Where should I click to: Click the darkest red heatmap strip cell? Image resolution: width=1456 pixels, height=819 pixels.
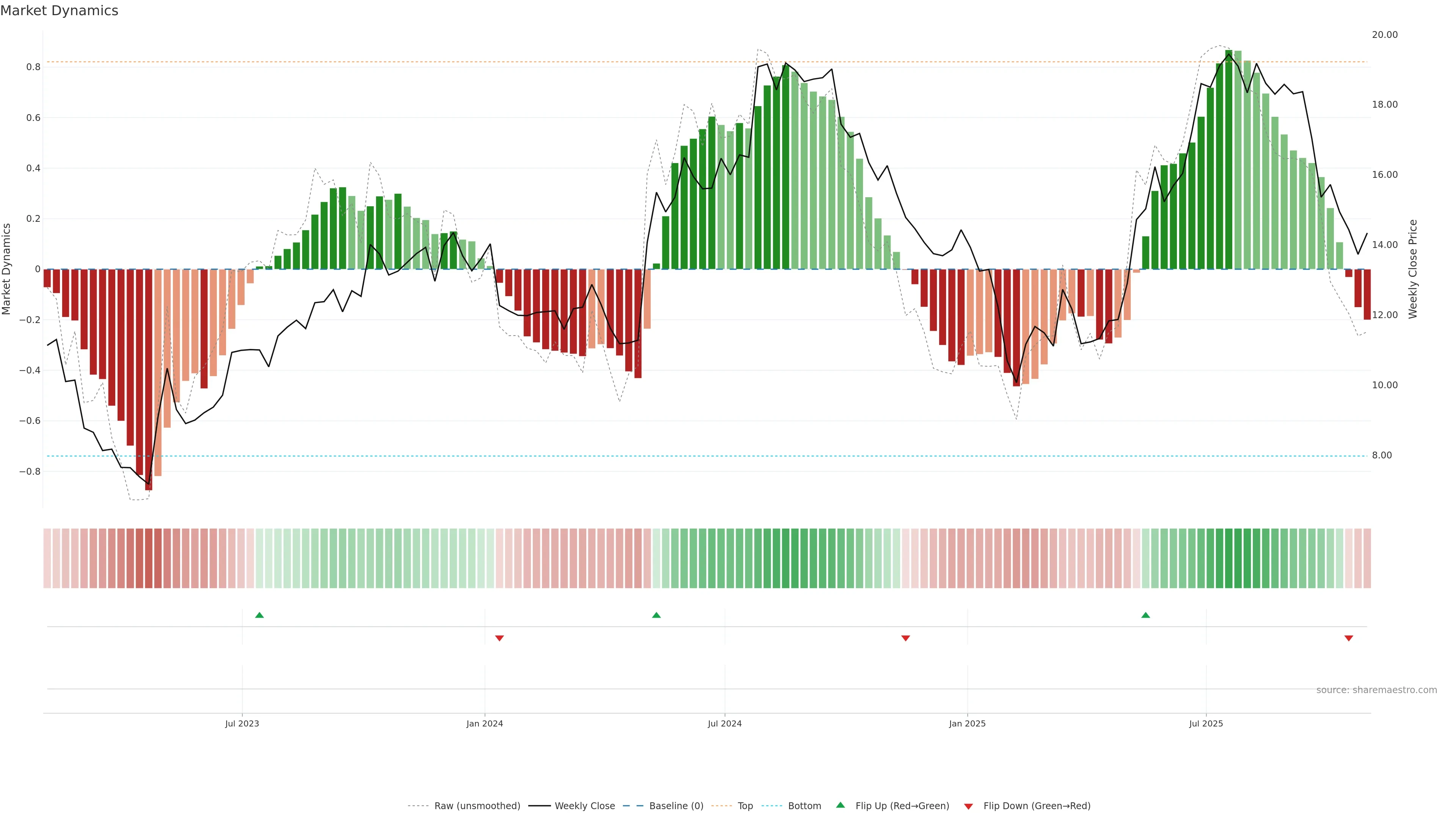tap(149, 559)
